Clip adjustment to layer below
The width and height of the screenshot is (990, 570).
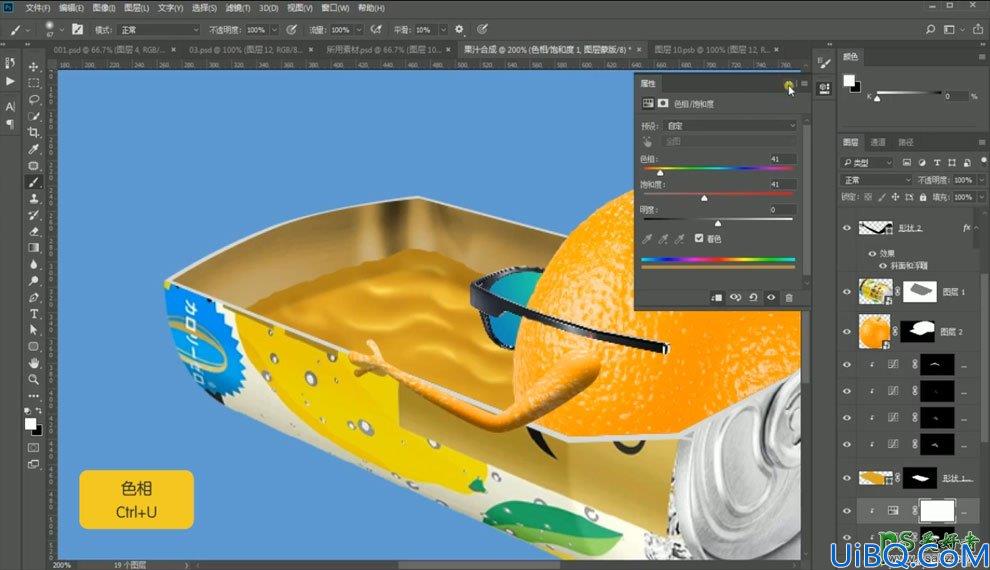coord(717,297)
